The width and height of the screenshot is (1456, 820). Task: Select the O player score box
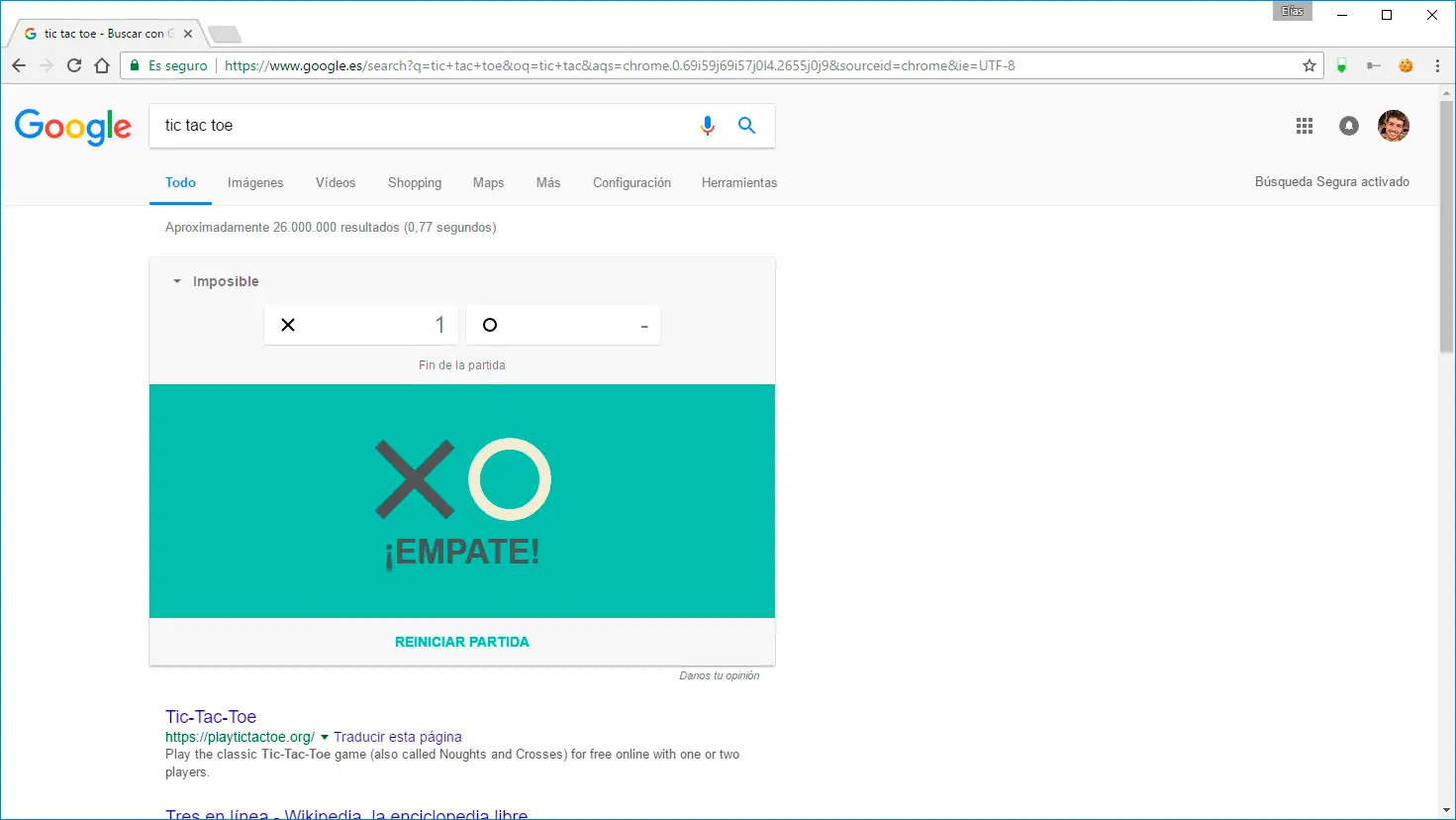tap(563, 325)
